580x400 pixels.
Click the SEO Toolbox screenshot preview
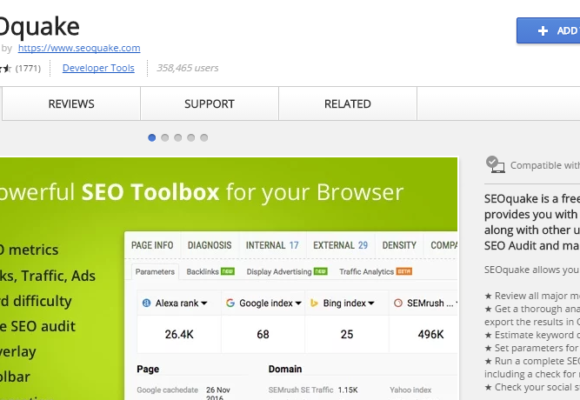(x=229, y=279)
